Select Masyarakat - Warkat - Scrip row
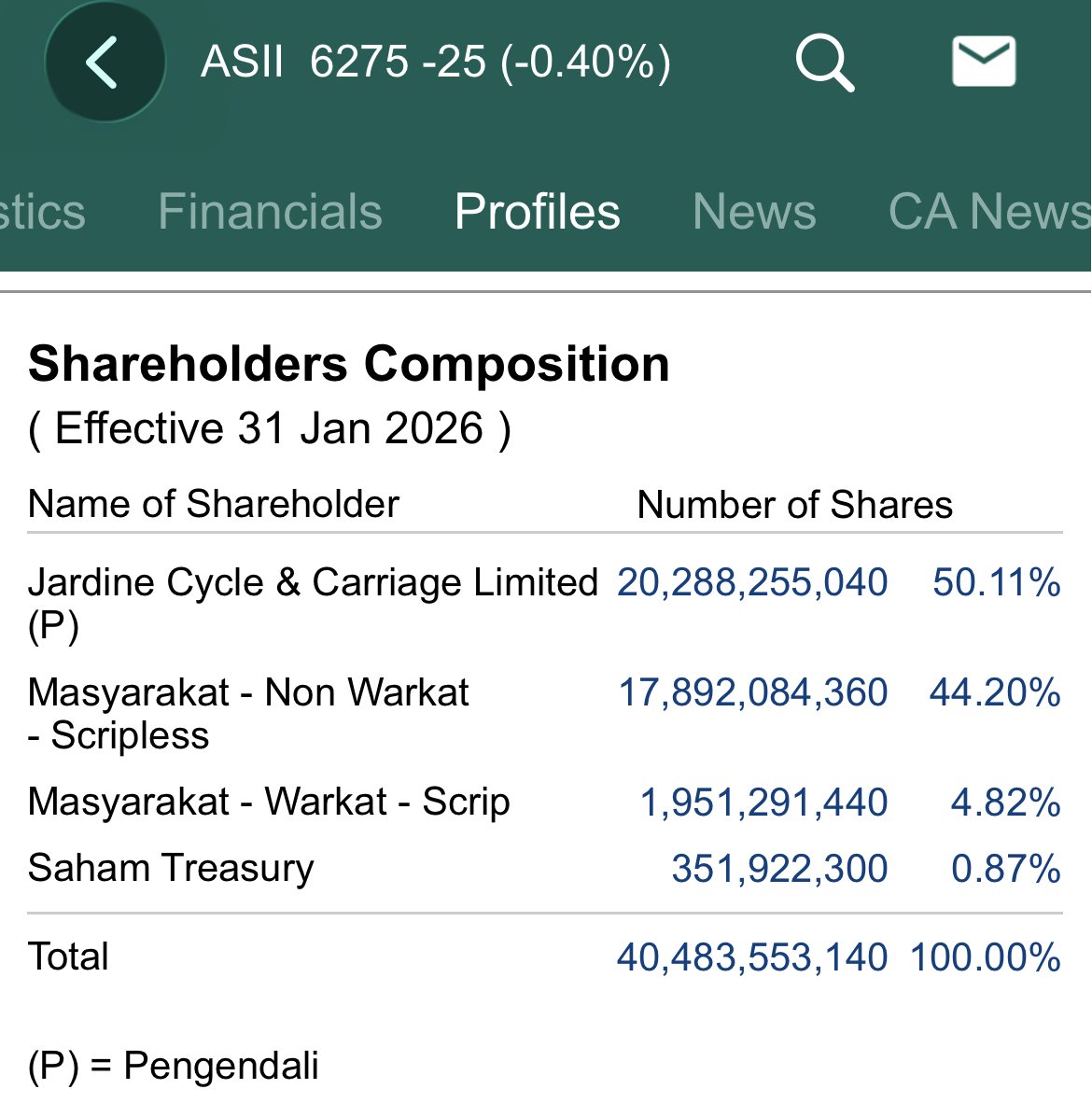The height and width of the screenshot is (1117, 1092). (x=269, y=803)
